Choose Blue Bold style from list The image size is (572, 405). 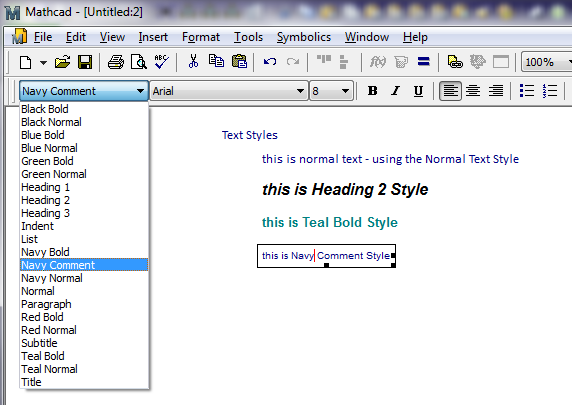click(x=84, y=135)
